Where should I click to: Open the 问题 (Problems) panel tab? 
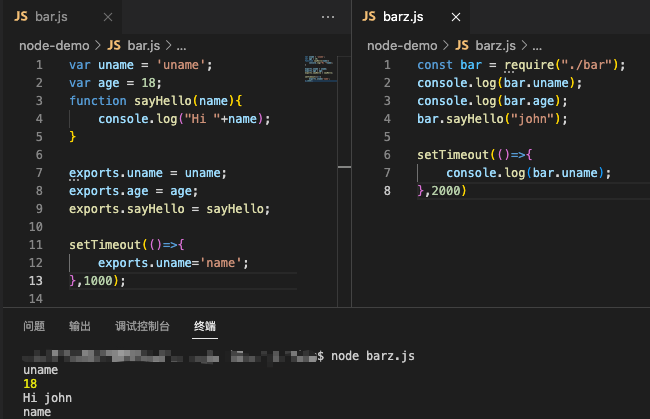pos(34,326)
